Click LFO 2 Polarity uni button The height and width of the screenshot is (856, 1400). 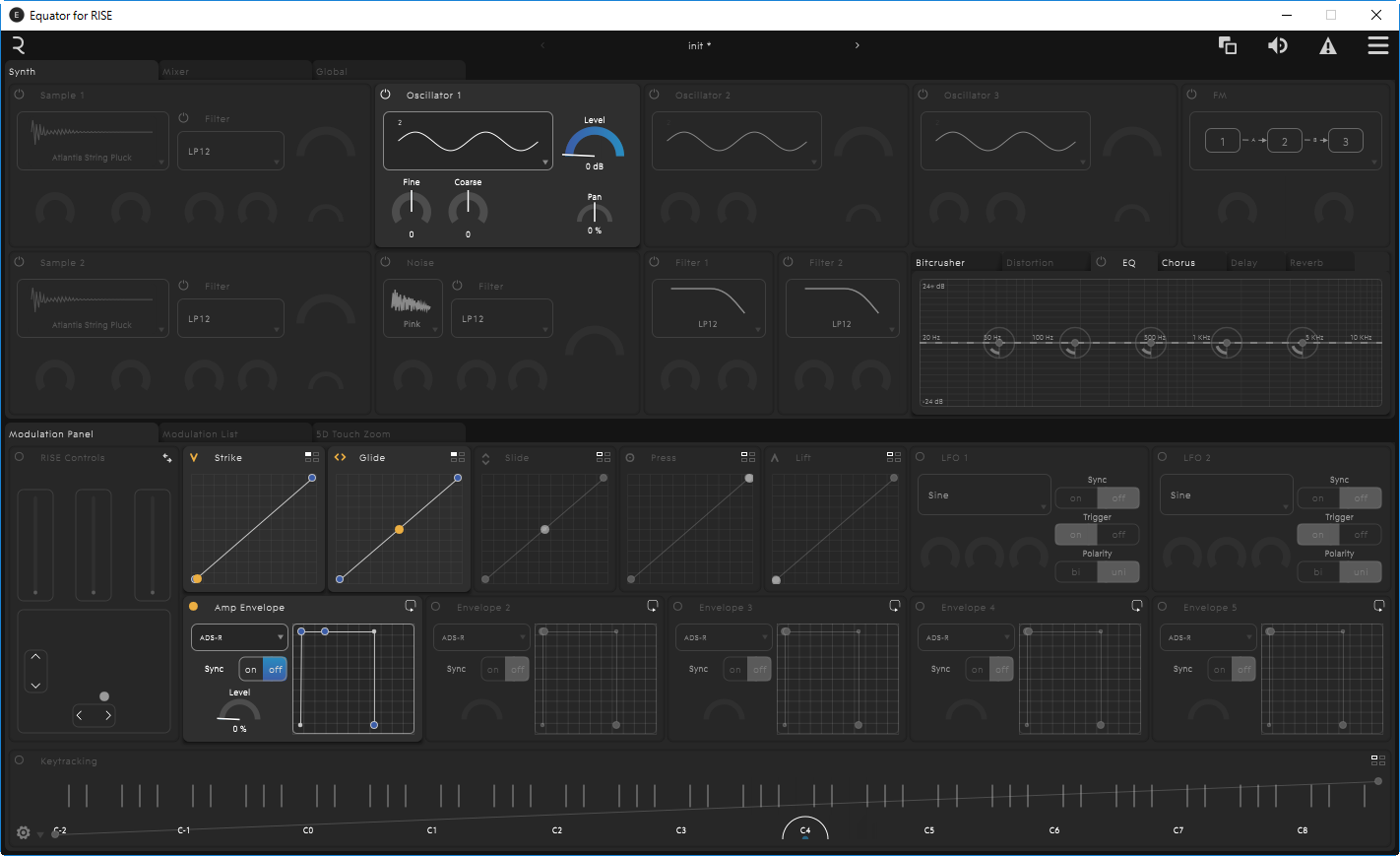tap(1361, 571)
